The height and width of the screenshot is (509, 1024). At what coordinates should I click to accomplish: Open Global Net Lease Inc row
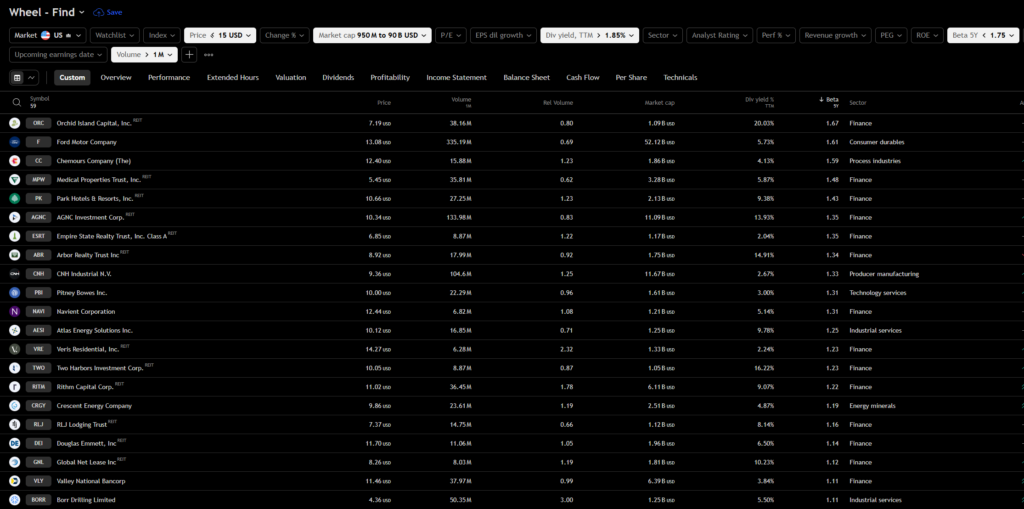click(512, 463)
